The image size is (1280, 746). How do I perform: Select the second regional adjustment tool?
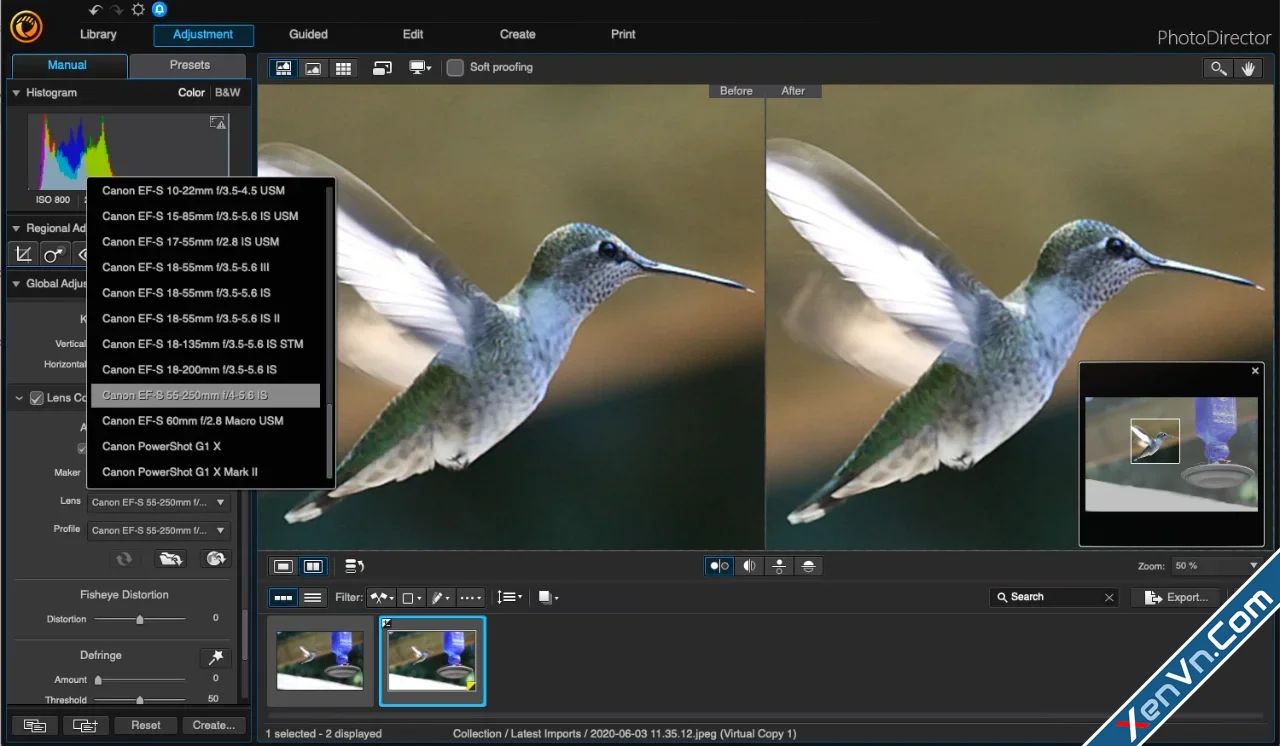(x=53, y=254)
